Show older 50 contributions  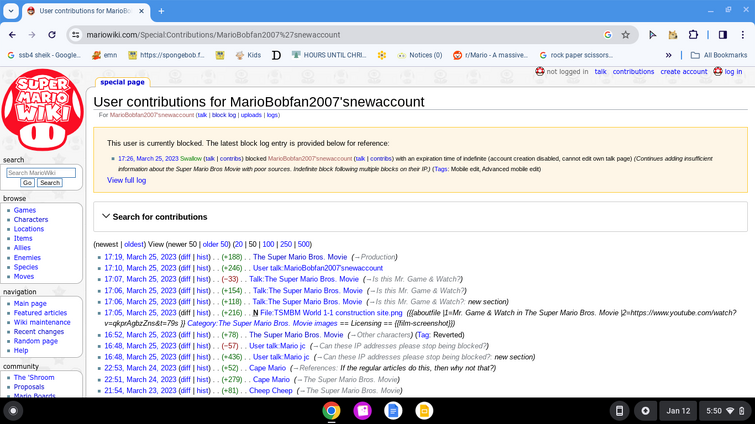click(215, 244)
